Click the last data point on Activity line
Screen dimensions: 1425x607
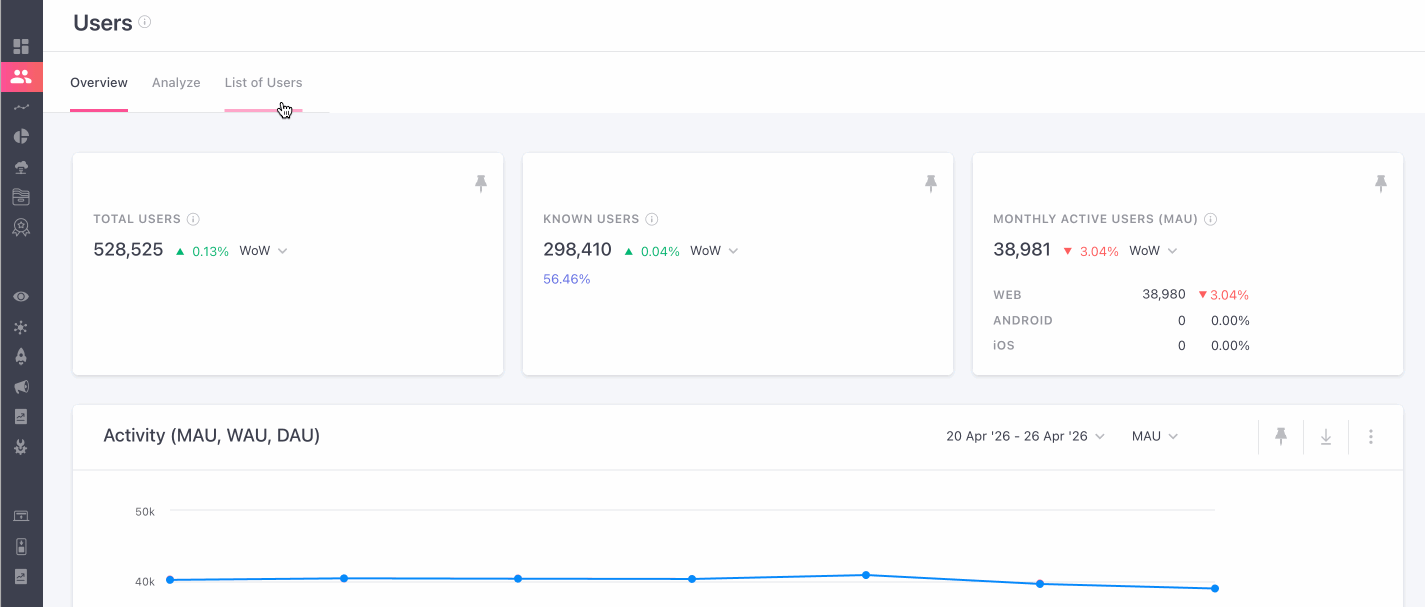tap(1215, 588)
